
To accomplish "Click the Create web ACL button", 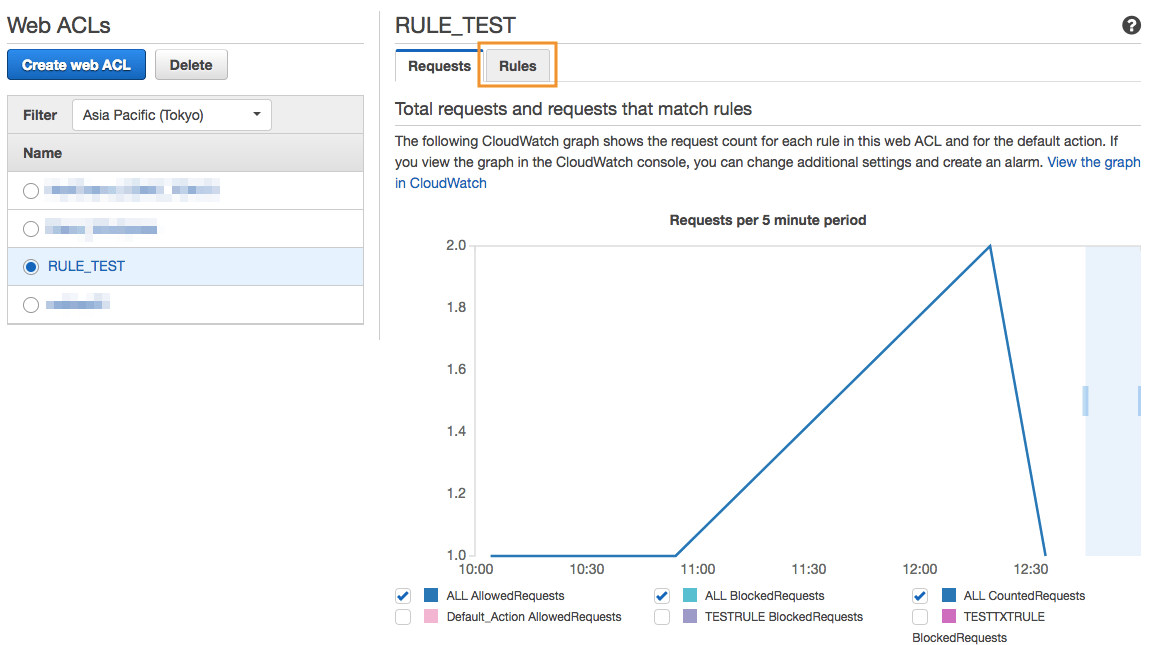I will click(x=76, y=65).
